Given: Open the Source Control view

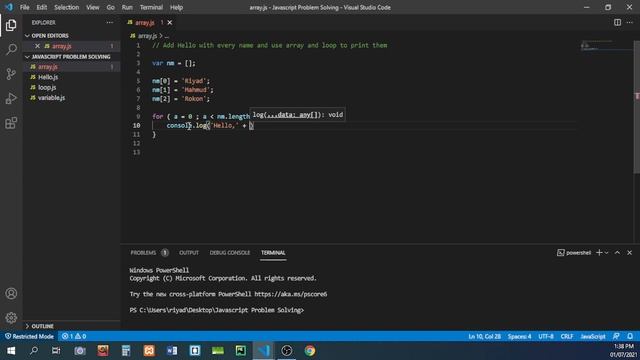Looking at the screenshot, I should 11,74.
